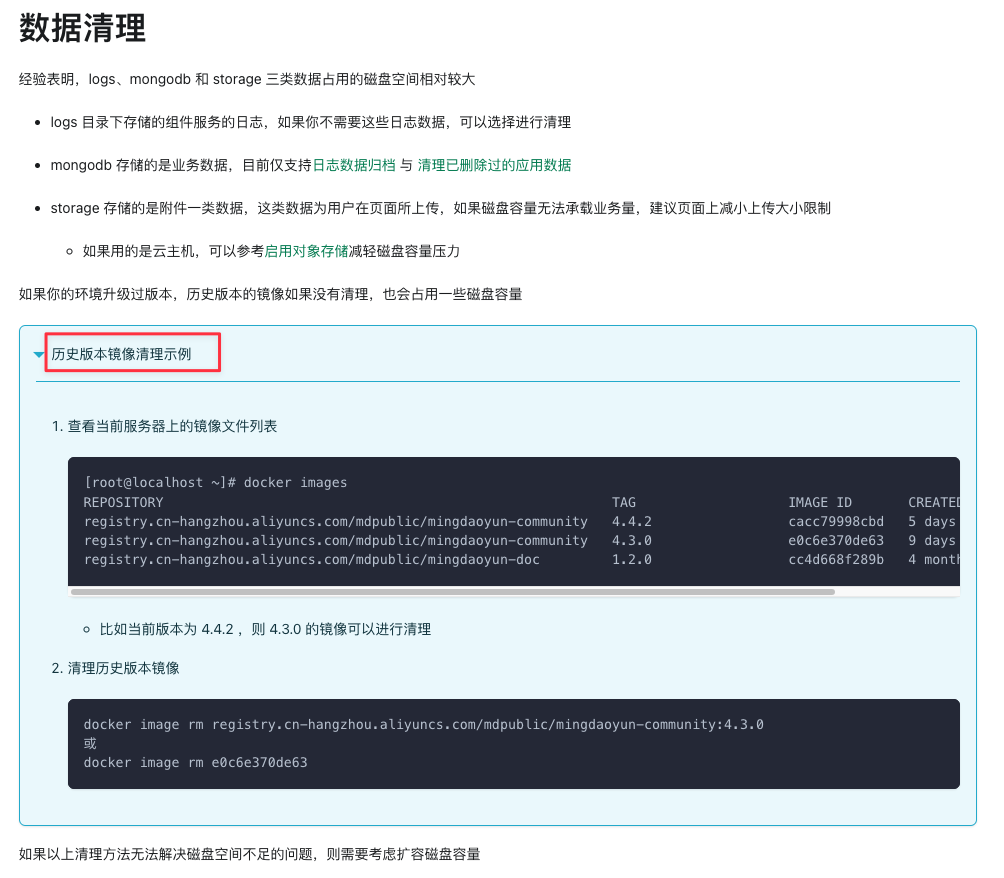Click image ID cacc79998cbd in output
The width and height of the screenshot is (1004, 878).
(835, 521)
